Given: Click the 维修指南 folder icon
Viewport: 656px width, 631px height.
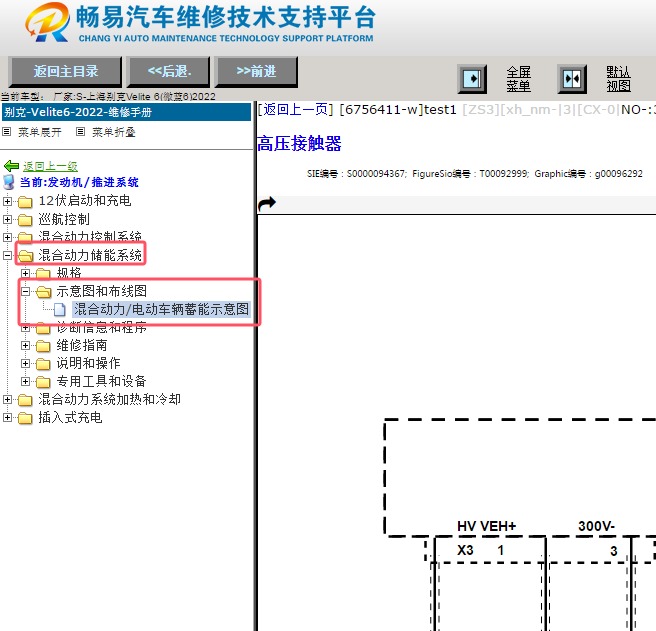Looking at the screenshot, I should (43, 346).
